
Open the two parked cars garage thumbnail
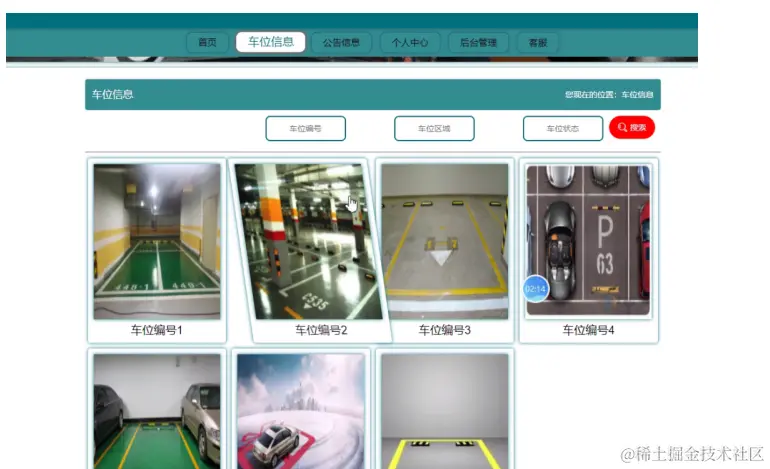(x=157, y=411)
